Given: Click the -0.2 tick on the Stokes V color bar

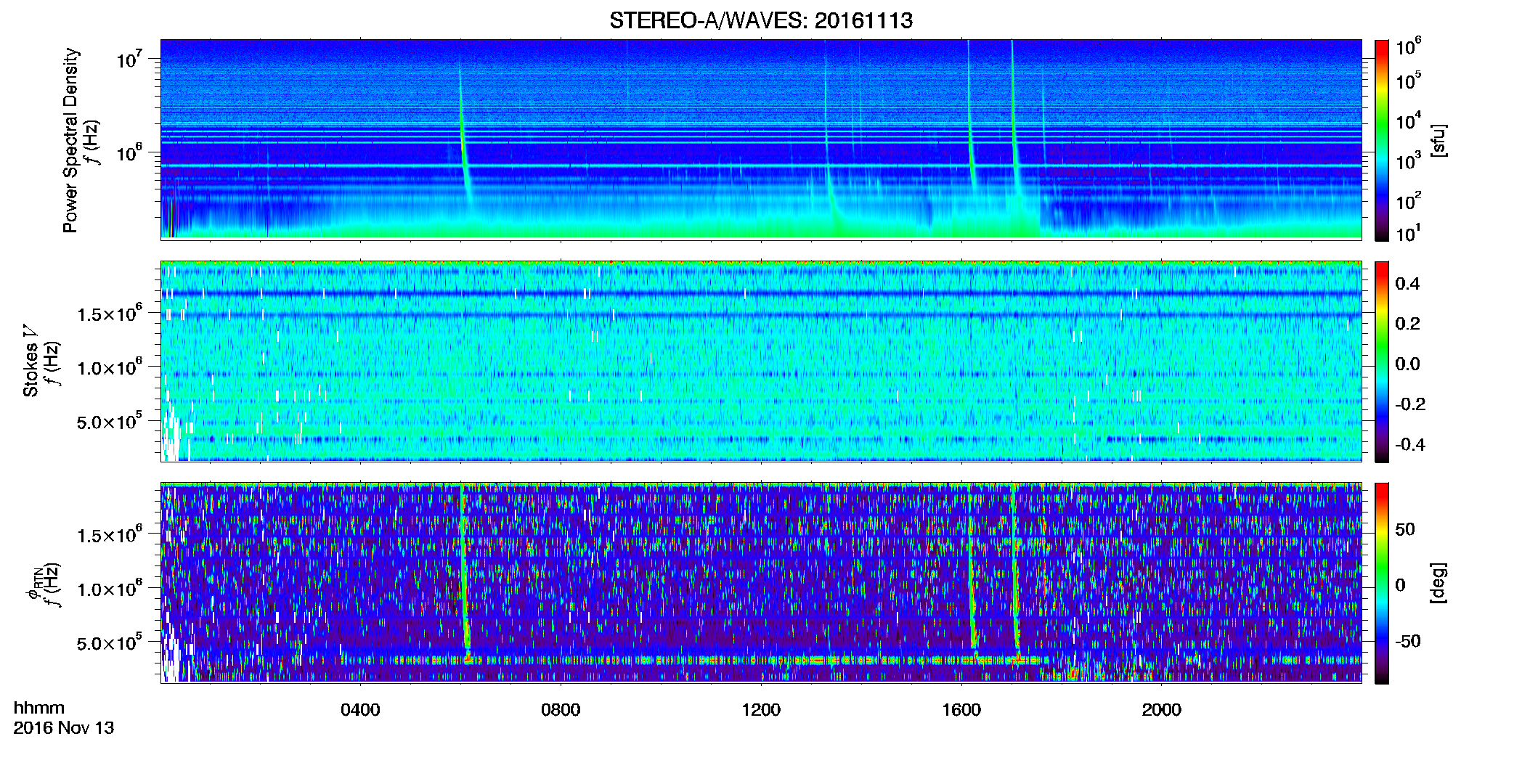Looking at the screenshot, I should (1410, 404).
